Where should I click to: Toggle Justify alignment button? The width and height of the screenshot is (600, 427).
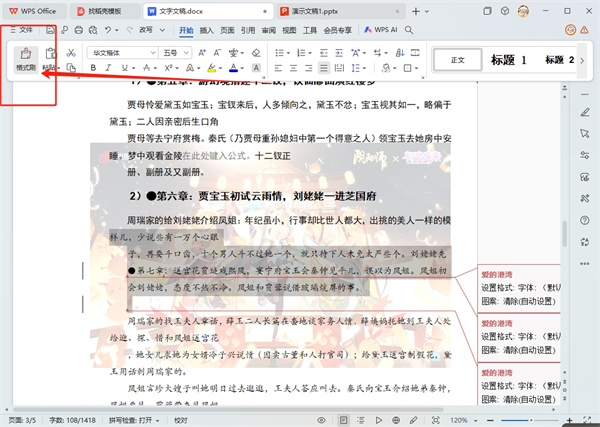pos(324,68)
